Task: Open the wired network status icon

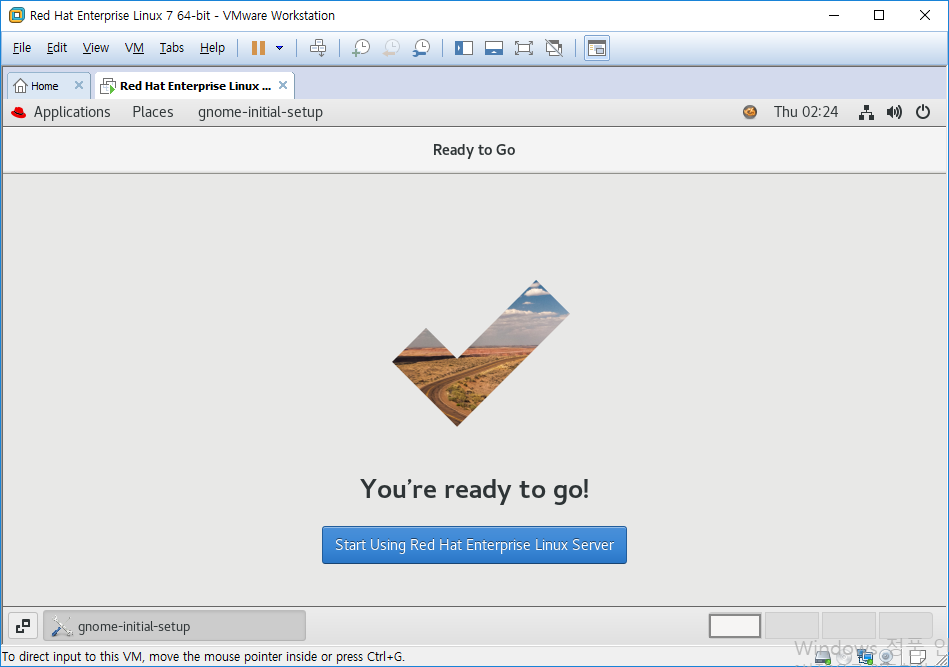Action: pyautogui.click(x=866, y=112)
